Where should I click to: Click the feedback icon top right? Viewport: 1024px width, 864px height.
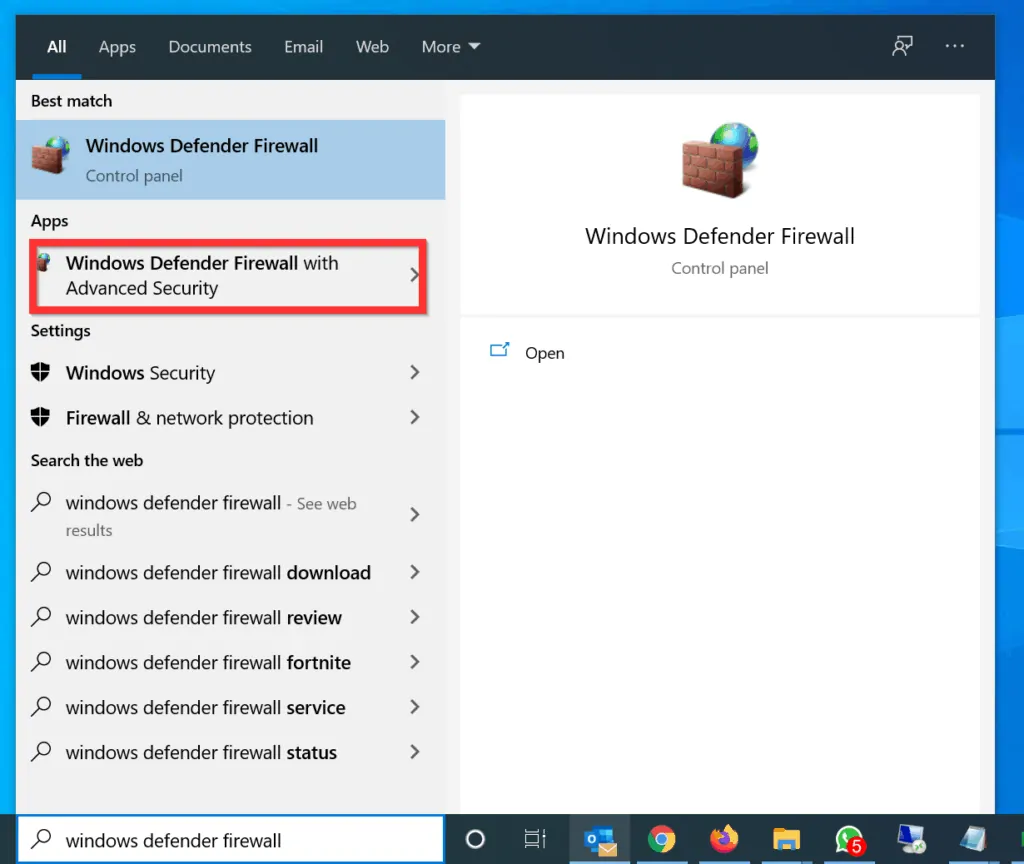(902, 46)
